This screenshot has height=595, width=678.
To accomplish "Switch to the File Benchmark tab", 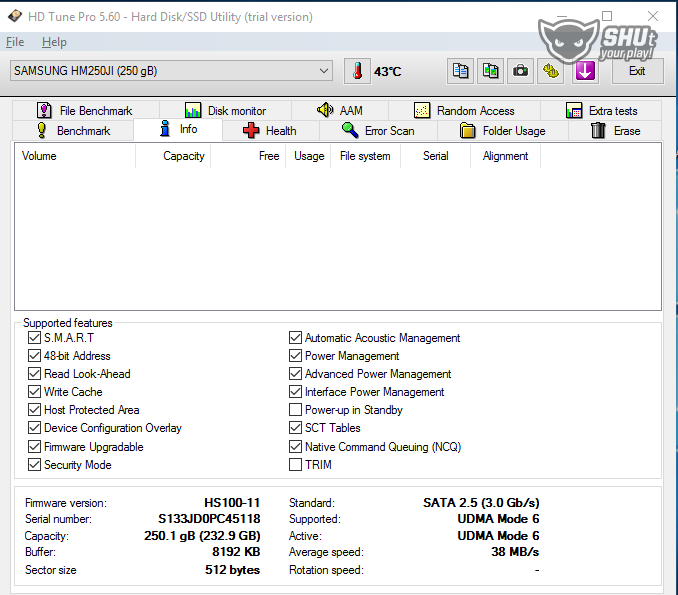I will pyautogui.click(x=86, y=111).
